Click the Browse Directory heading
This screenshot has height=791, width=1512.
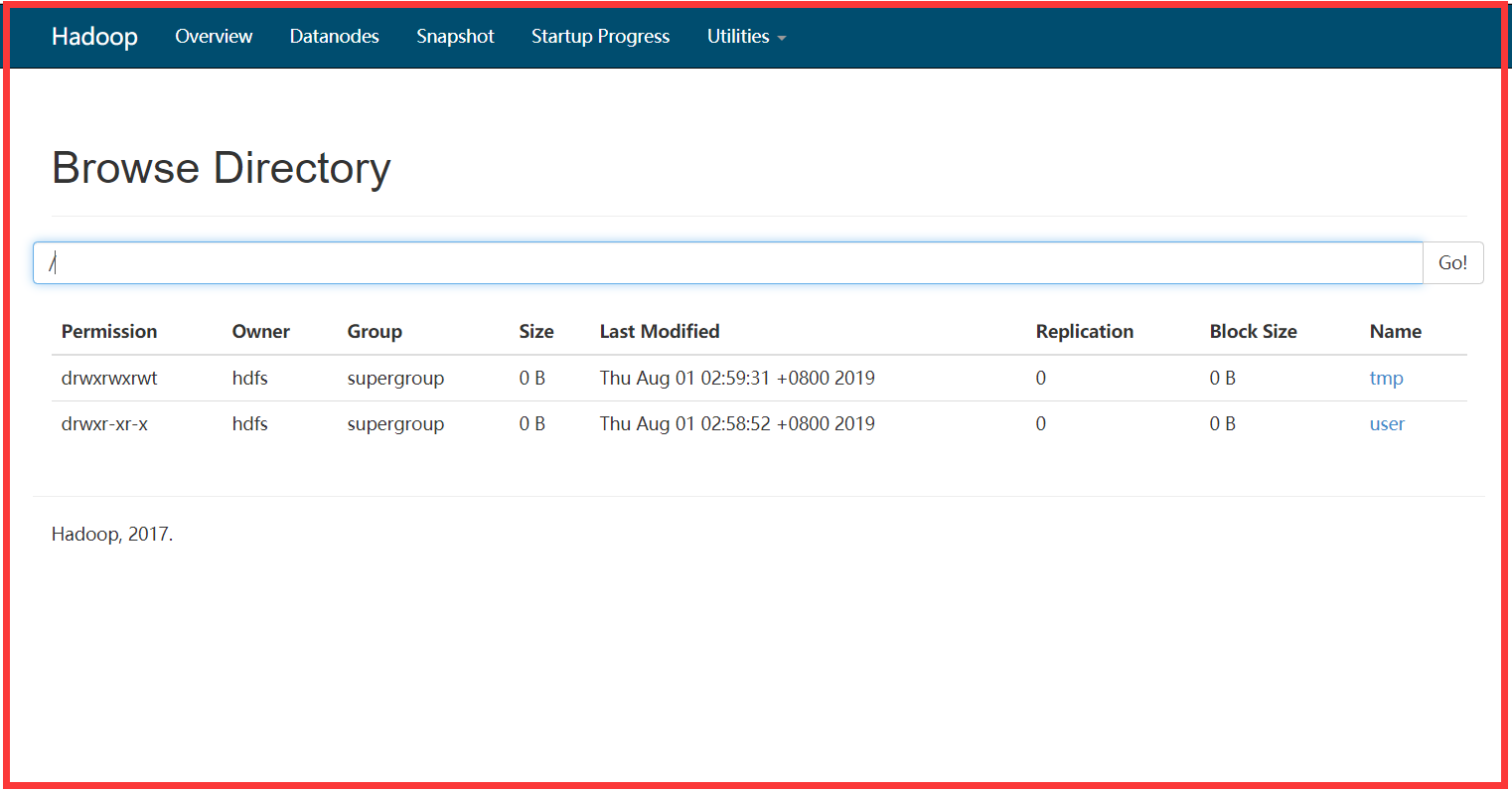point(222,168)
